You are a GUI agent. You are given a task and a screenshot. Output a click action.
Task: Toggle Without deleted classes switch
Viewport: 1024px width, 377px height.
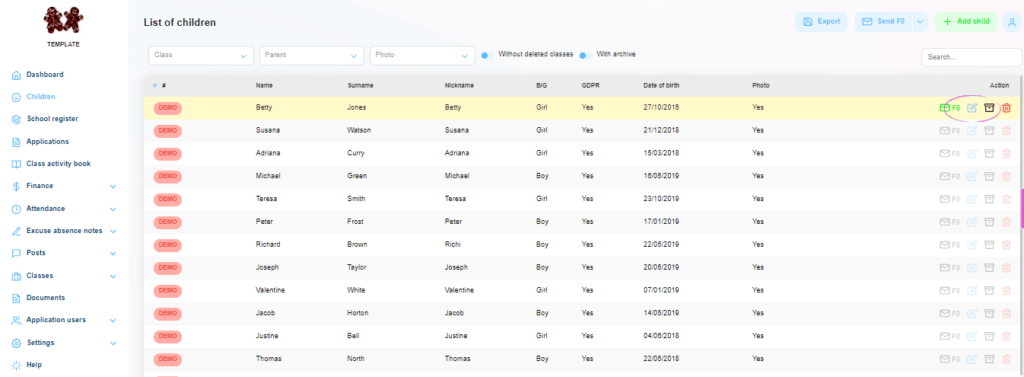pos(487,56)
